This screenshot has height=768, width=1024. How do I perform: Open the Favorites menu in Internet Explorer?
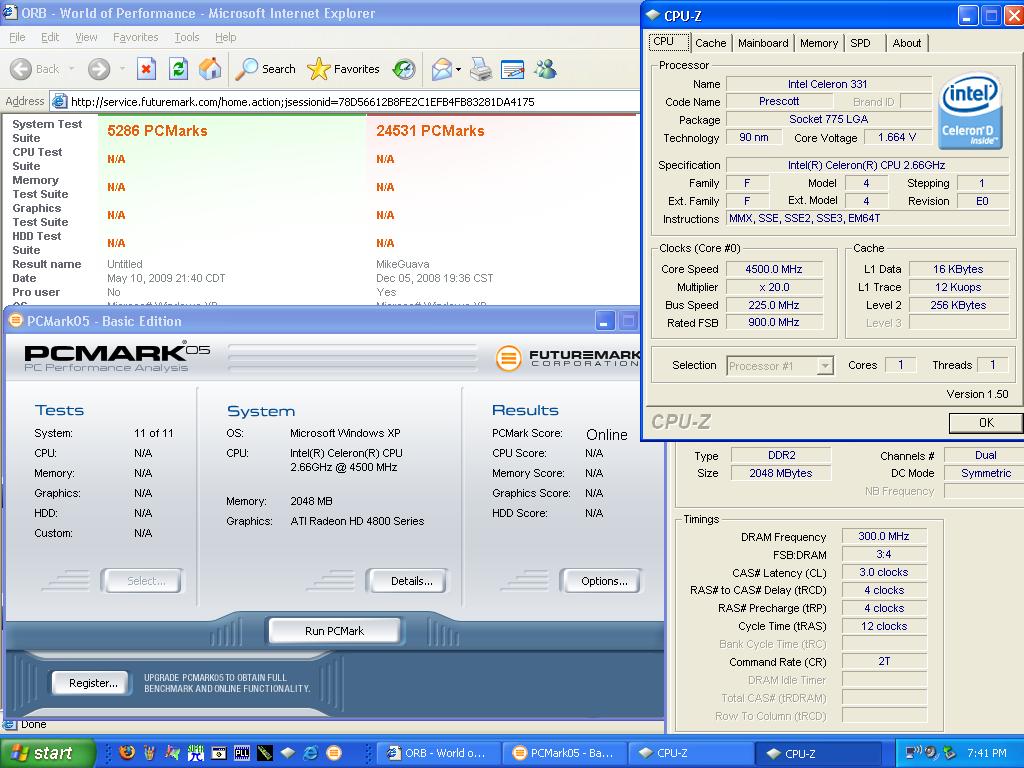click(135, 37)
